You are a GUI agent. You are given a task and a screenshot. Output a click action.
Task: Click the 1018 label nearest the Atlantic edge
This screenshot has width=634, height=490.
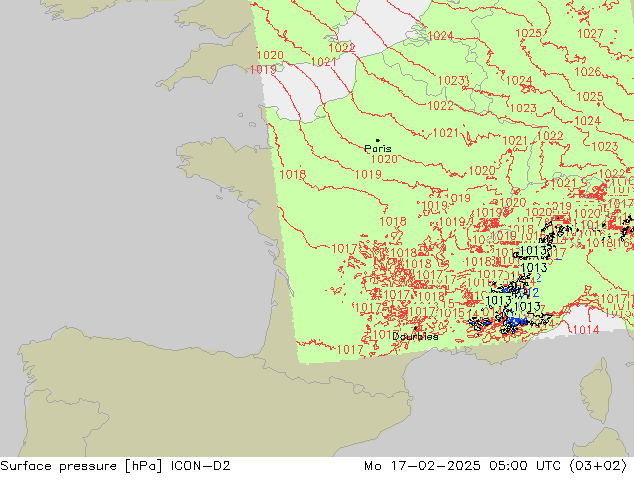[292, 174]
